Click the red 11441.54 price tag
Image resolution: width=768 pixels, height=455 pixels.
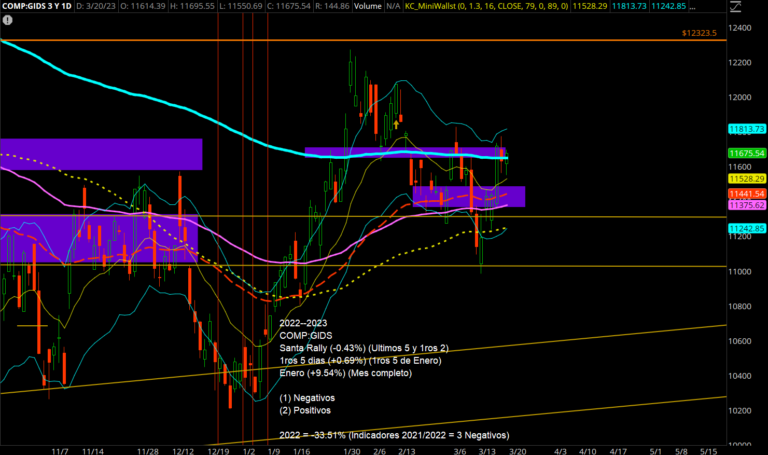click(747, 193)
